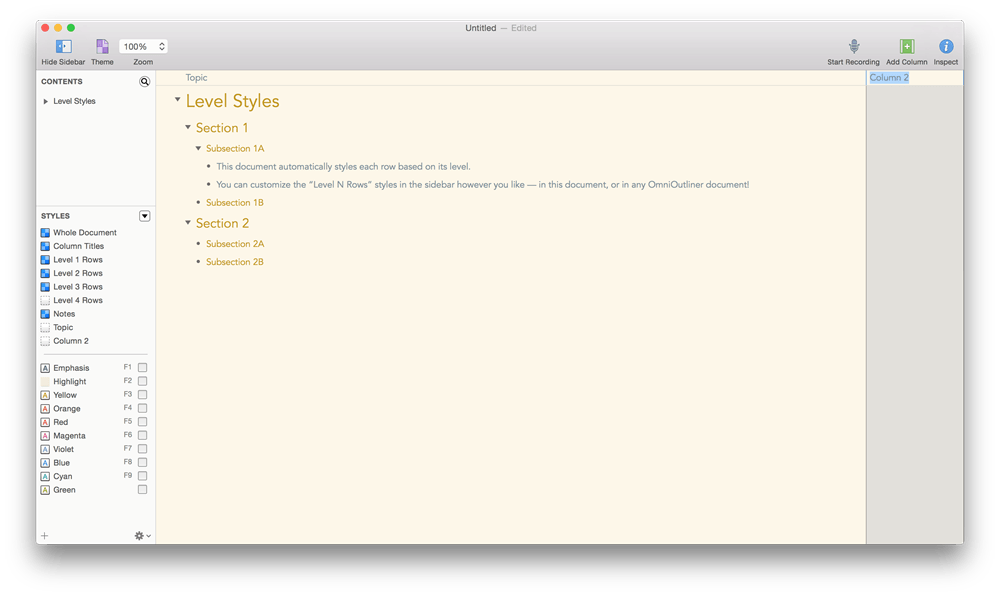Screen dimensions: 1000x595
Task: Click the Start Recording microphone icon
Action: pyautogui.click(x=854, y=46)
